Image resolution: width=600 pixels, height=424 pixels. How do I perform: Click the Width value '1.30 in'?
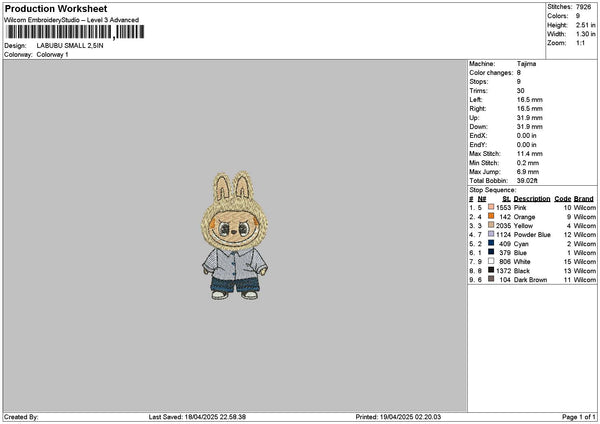coord(585,34)
